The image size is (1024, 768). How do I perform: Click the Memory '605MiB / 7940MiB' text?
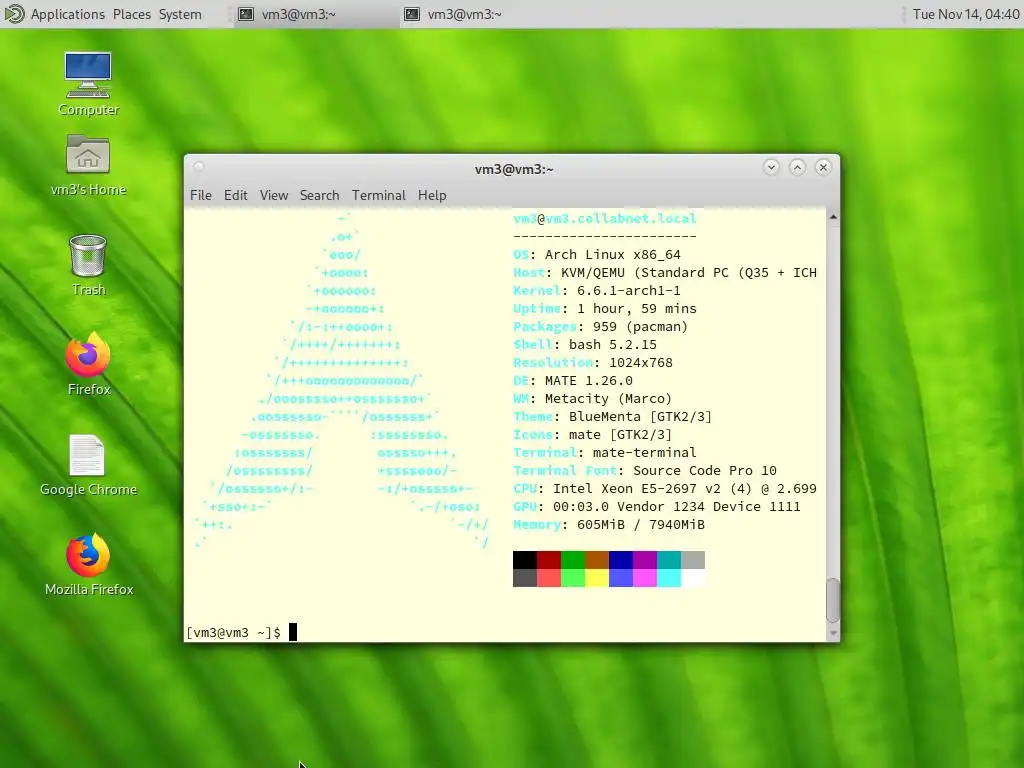pyautogui.click(x=641, y=525)
